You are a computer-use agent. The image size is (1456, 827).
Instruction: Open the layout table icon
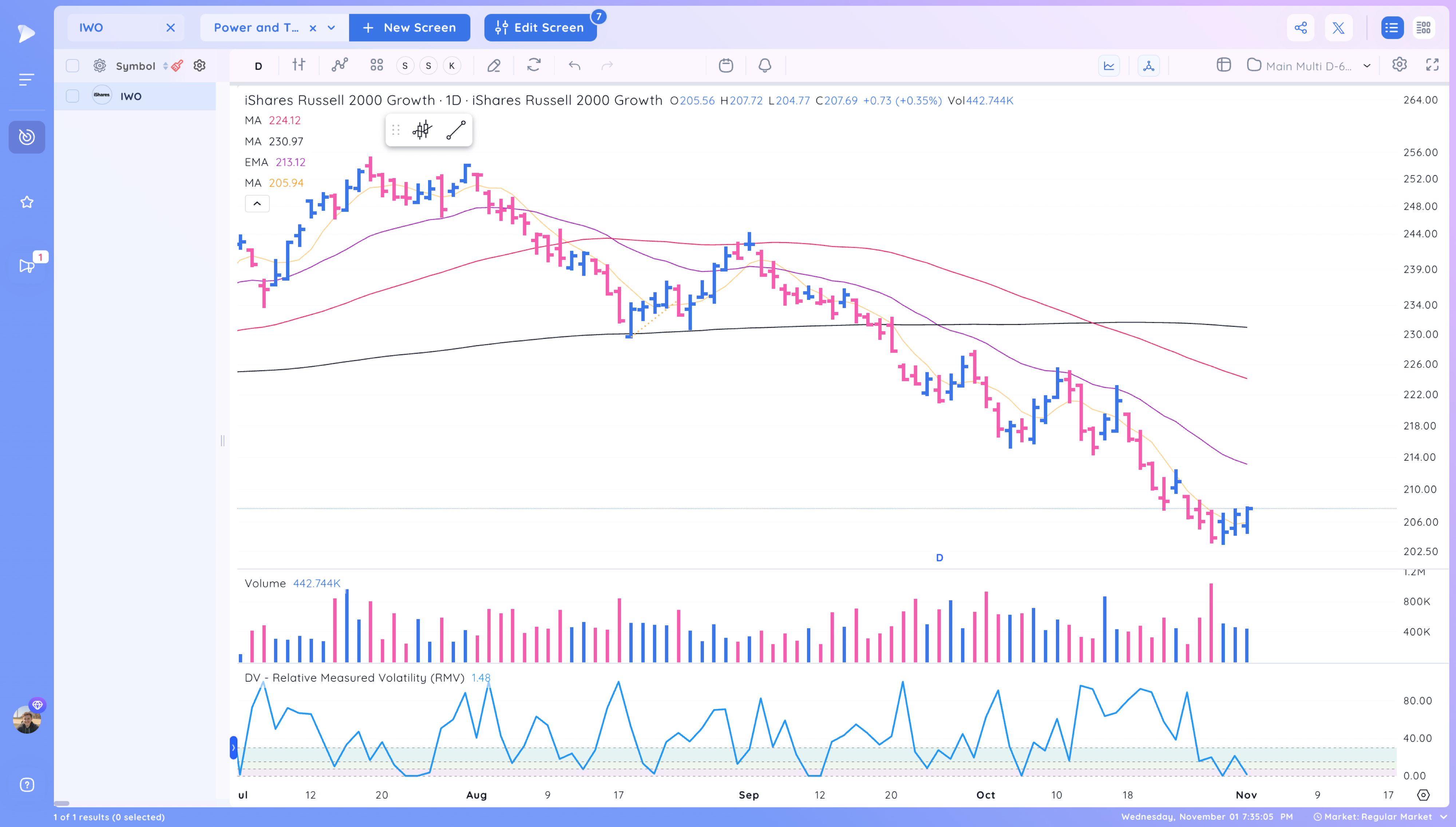tap(1224, 65)
